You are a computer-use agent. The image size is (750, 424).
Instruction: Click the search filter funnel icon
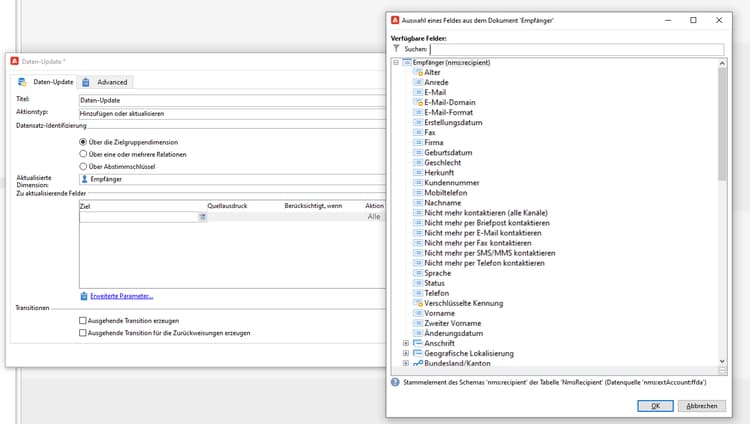396,48
